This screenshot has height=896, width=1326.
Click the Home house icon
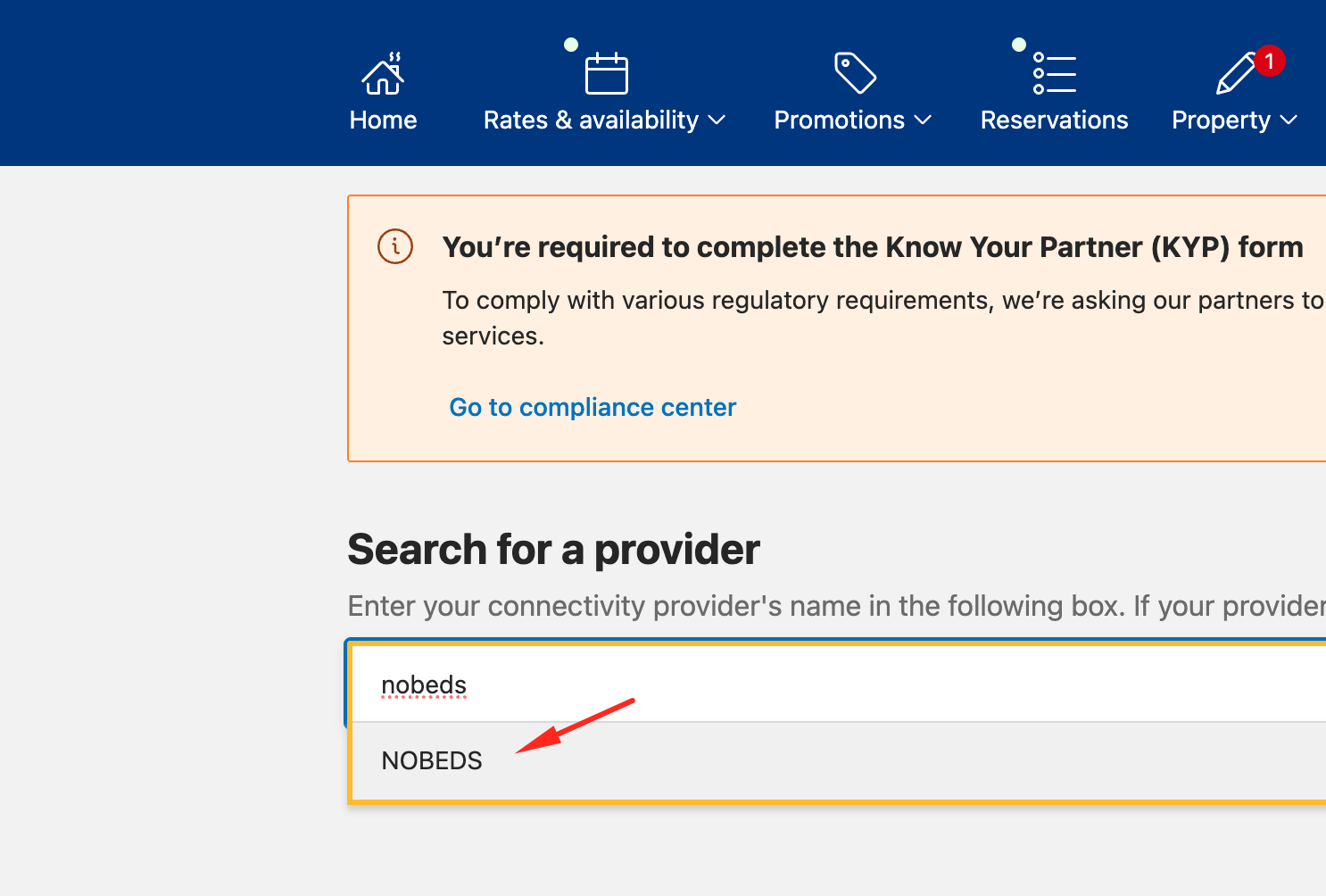(383, 73)
